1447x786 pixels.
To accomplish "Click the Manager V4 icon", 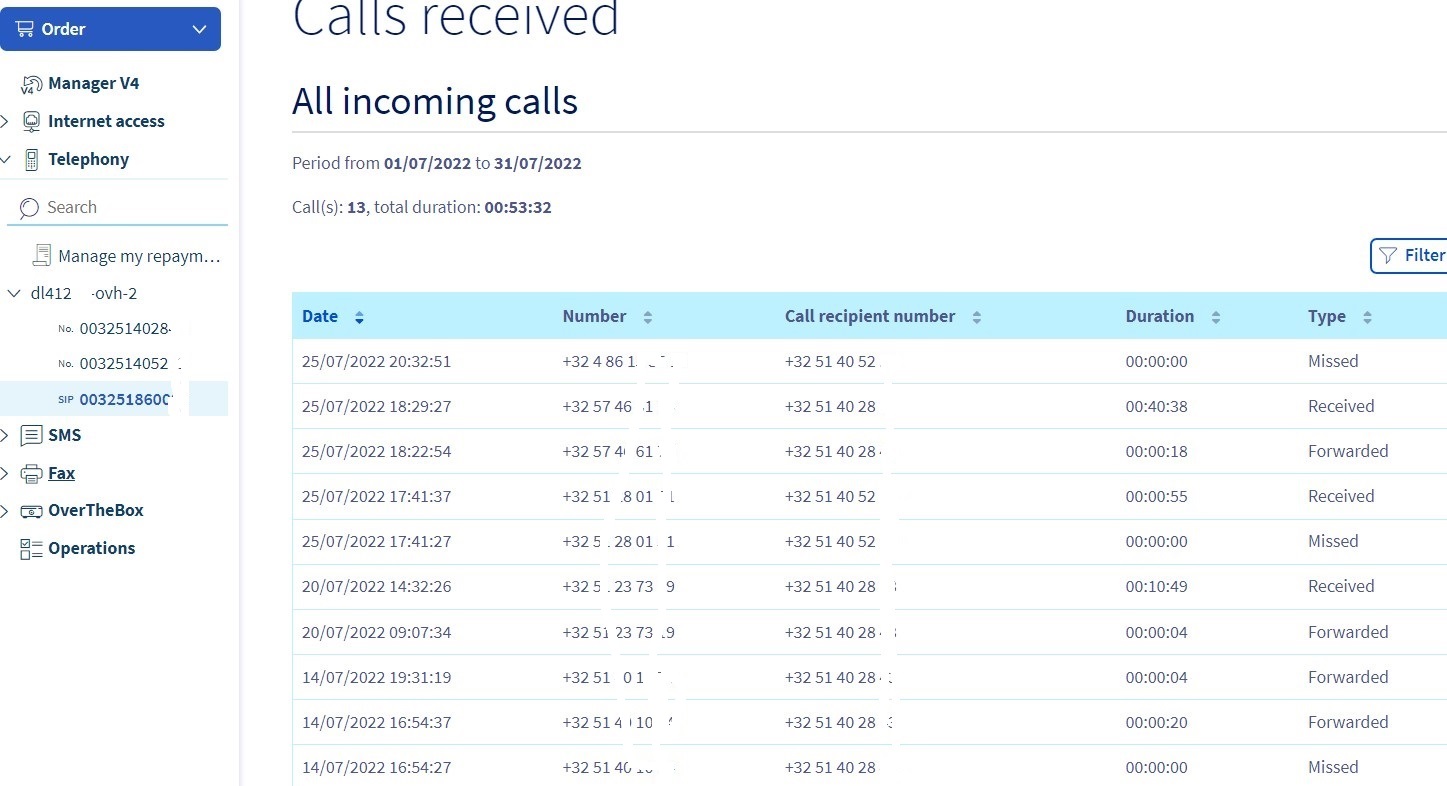I will coord(32,84).
